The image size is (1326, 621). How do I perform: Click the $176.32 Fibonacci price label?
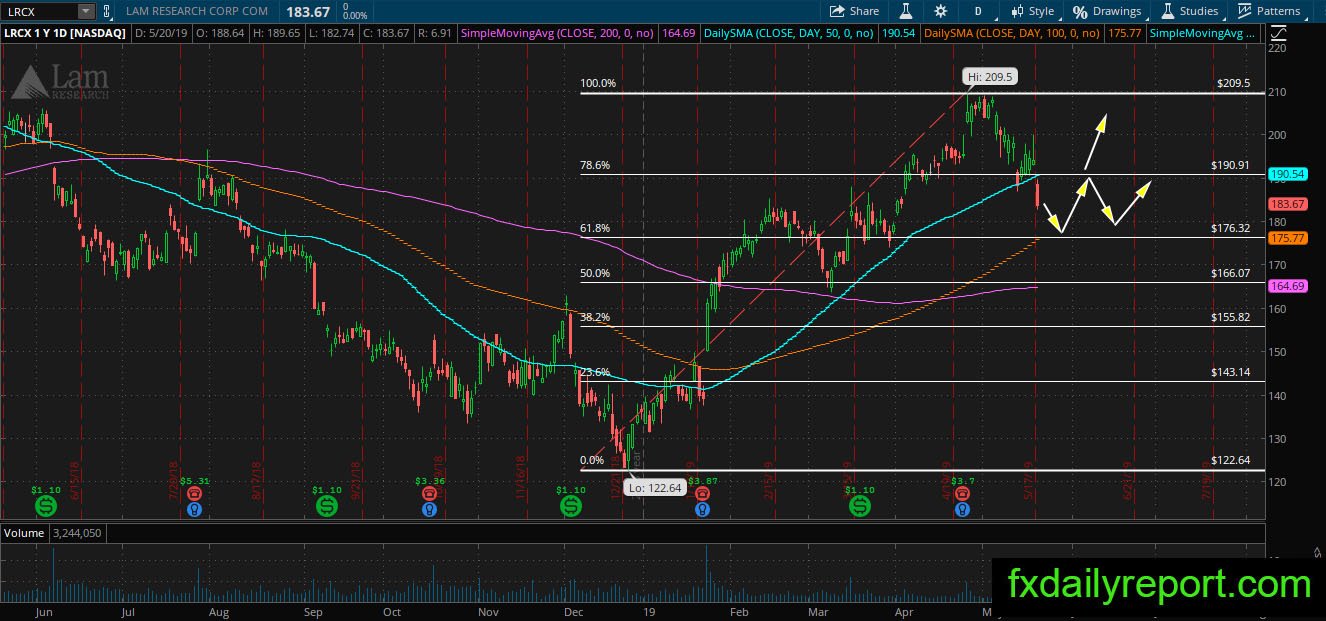[1233, 229]
